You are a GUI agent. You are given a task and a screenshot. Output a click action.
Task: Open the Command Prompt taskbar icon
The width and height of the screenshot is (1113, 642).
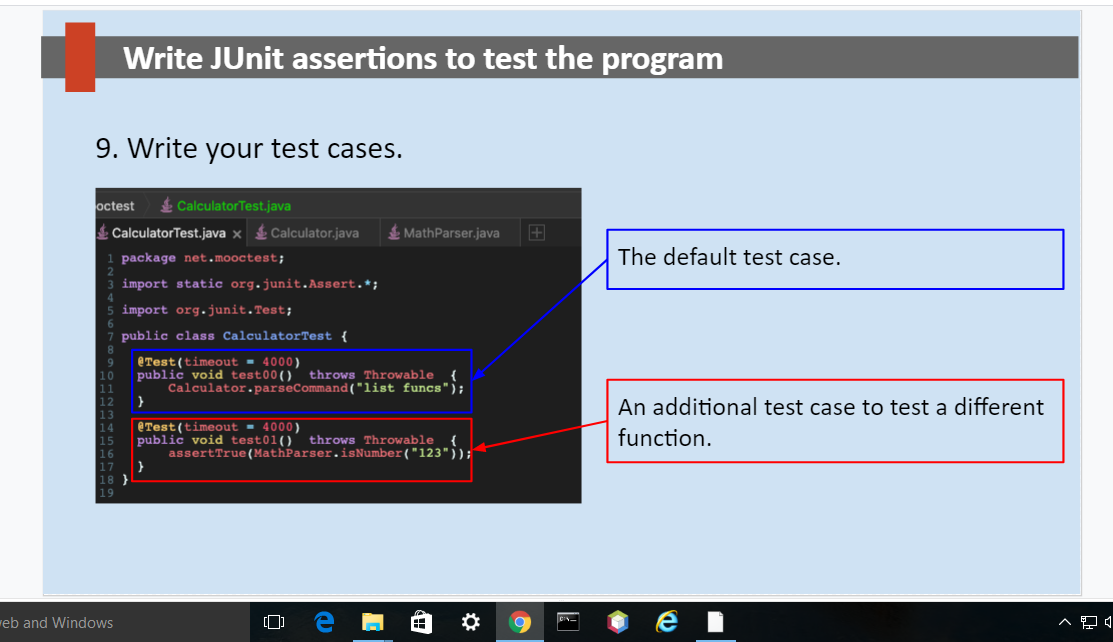(x=568, y=622)
